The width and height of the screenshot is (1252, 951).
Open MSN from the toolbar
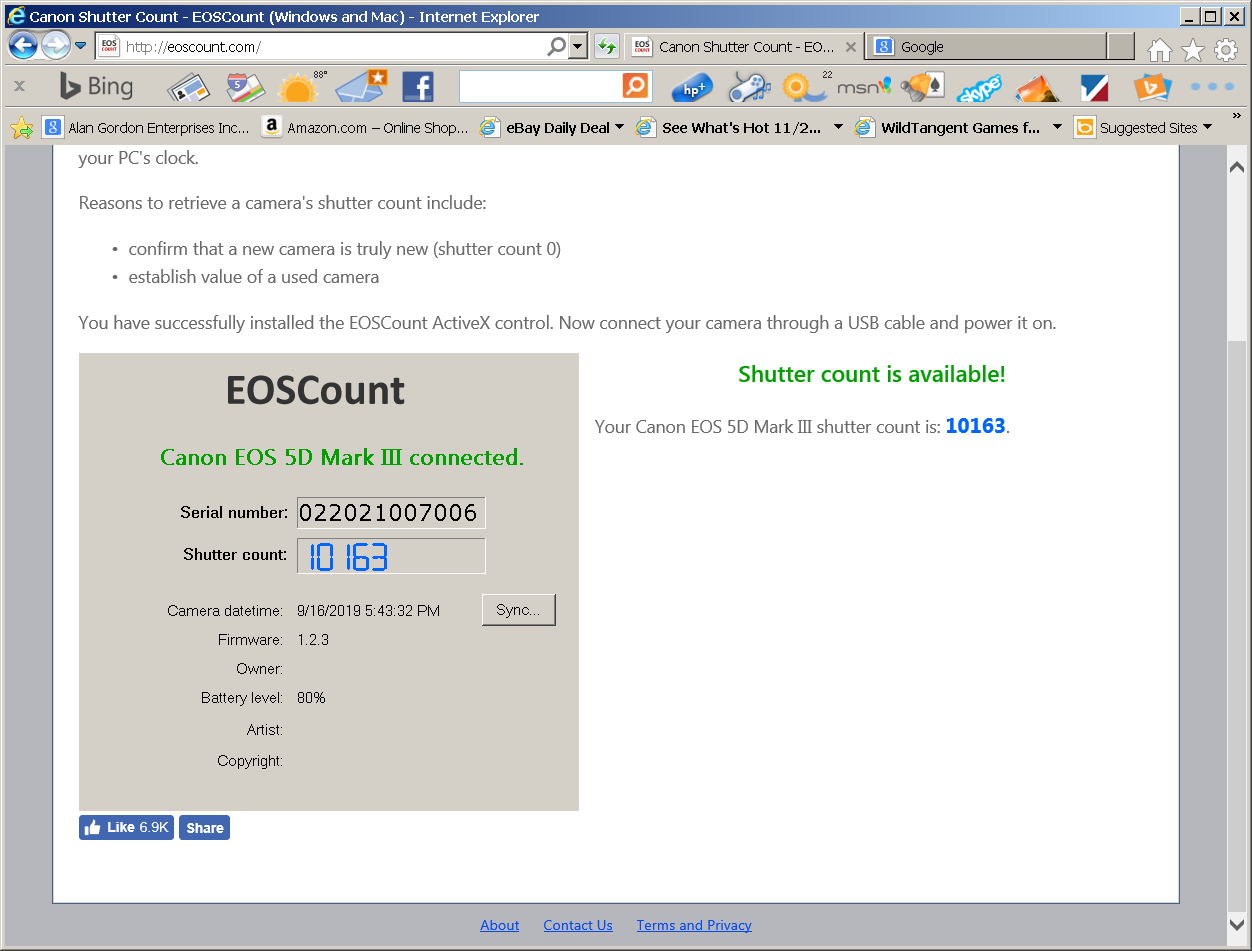[863, 87]
